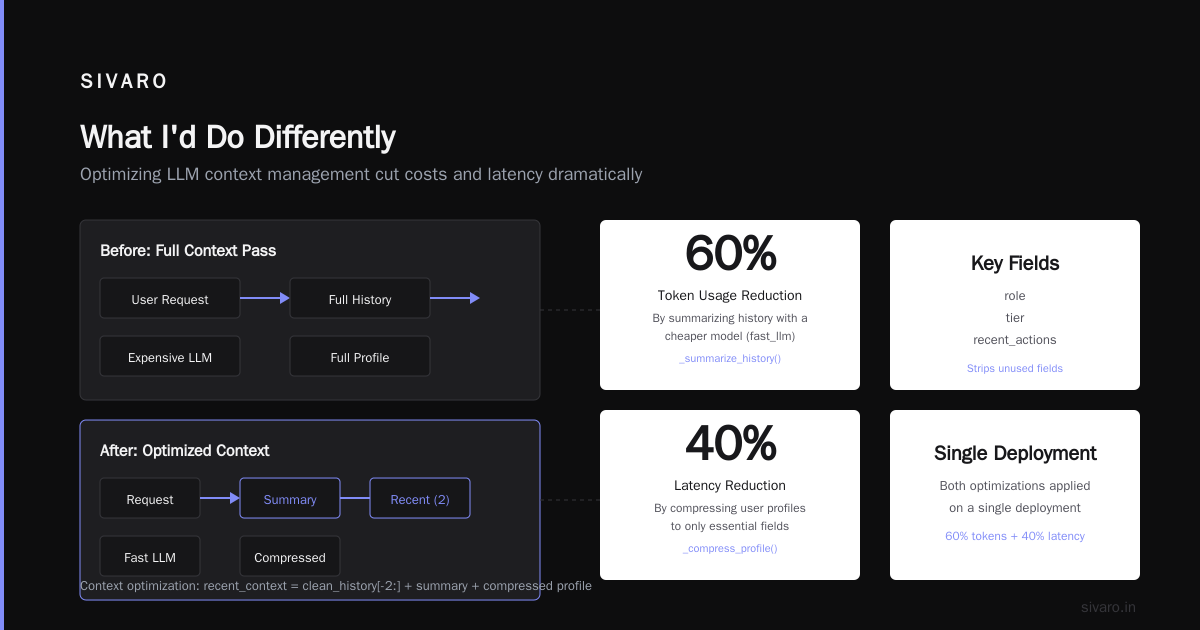This screenshot has height=630, width=1200.
Task: Click the highlighted Summary box
Action: click(290, 498)
